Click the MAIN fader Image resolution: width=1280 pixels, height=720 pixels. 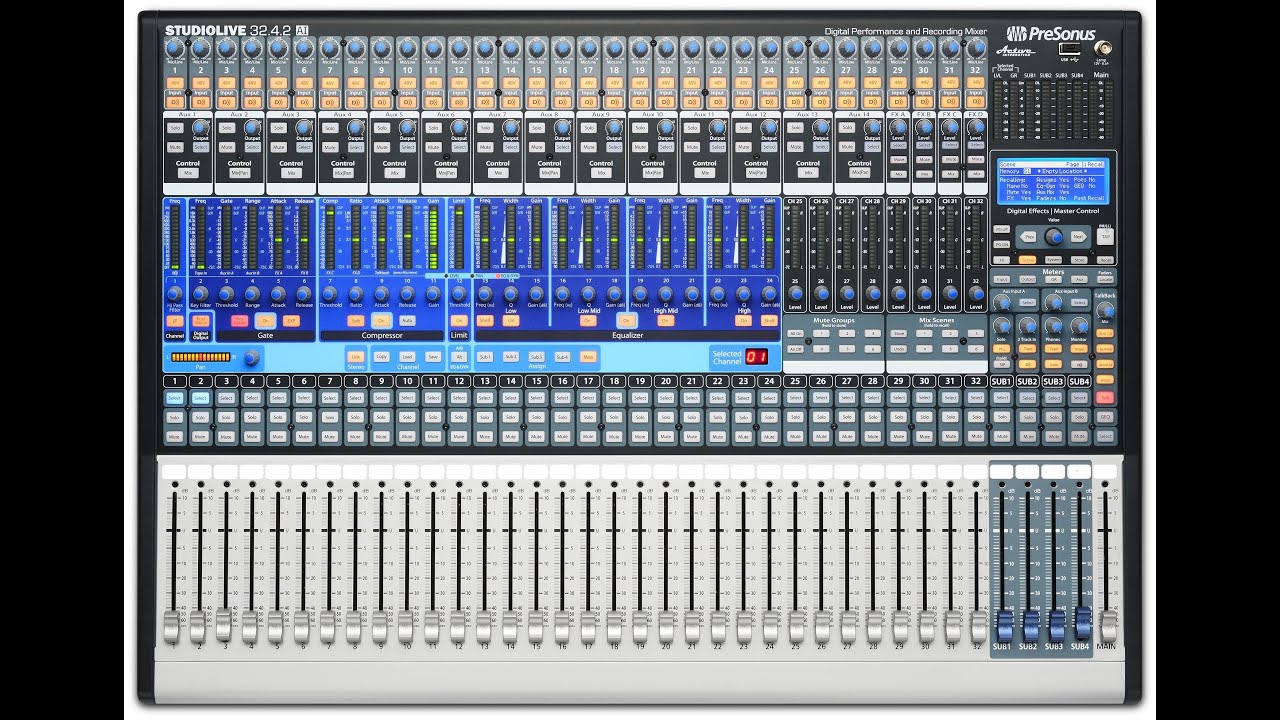click(1107, 625)
